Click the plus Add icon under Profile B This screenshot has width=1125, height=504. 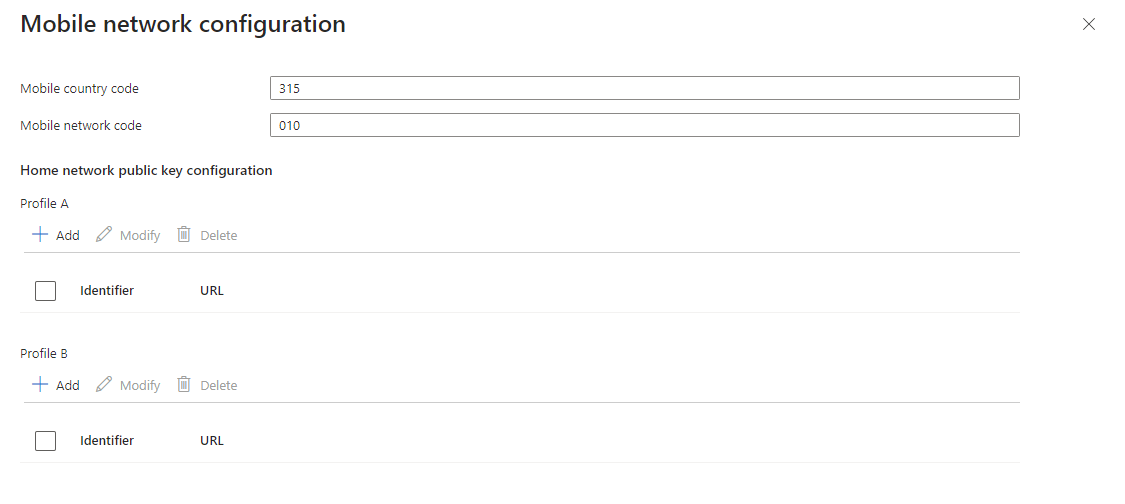(40, 384)
